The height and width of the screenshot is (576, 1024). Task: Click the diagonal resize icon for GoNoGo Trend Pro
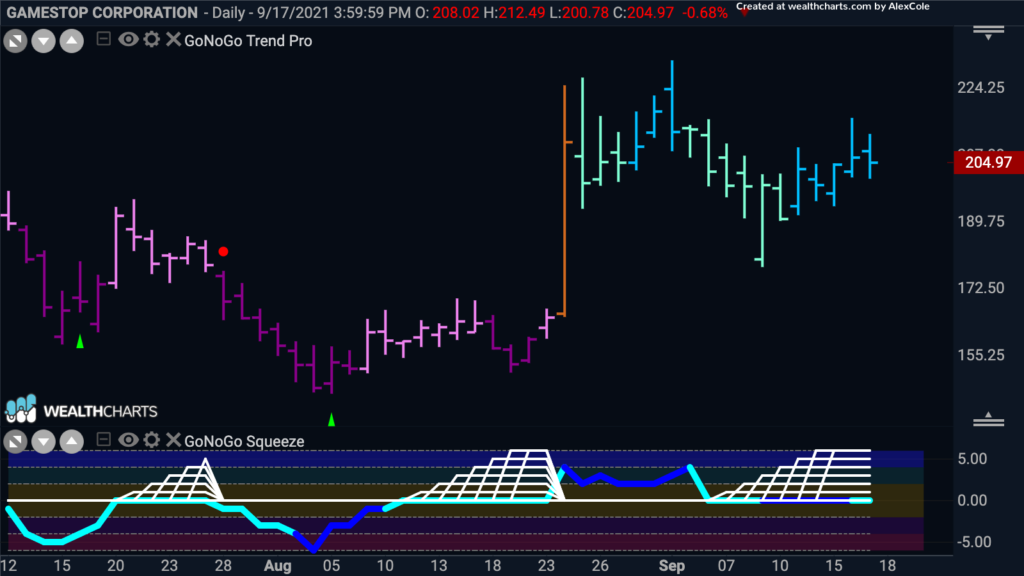click(16, 41)
